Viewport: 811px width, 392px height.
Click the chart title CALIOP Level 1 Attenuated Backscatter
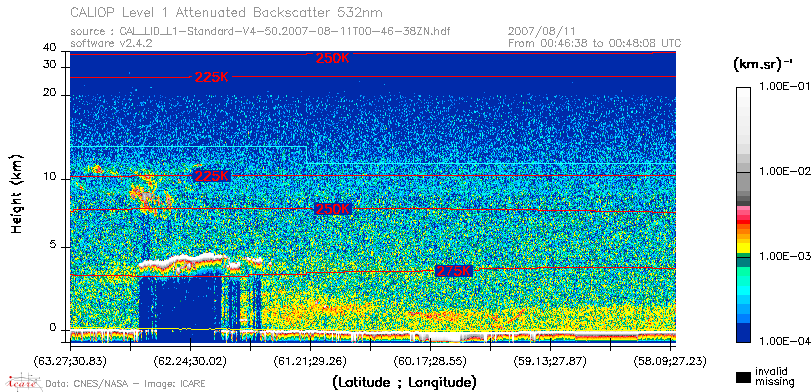pyautogui.click(x=227, y=12)
